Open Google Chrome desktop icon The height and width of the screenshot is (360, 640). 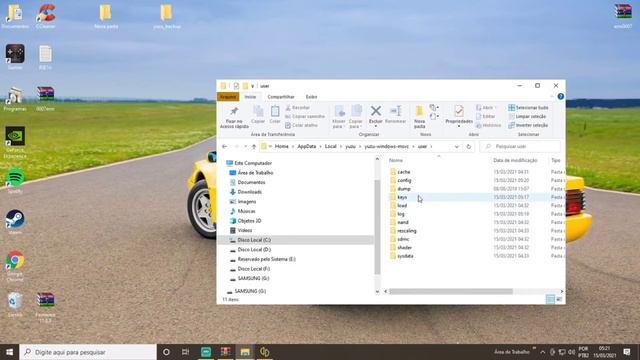[15, 266]
